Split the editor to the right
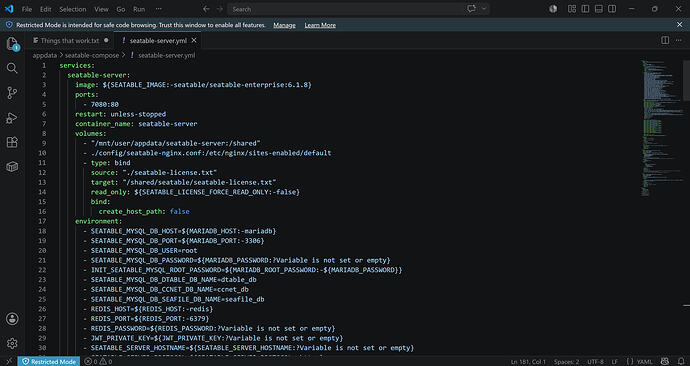Screen dimensions: 690x366 (665, 40)
